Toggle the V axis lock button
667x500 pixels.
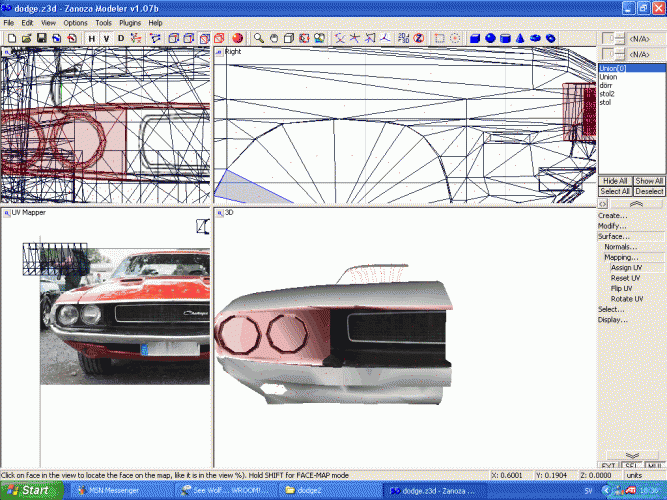click(x=105, y=38)
